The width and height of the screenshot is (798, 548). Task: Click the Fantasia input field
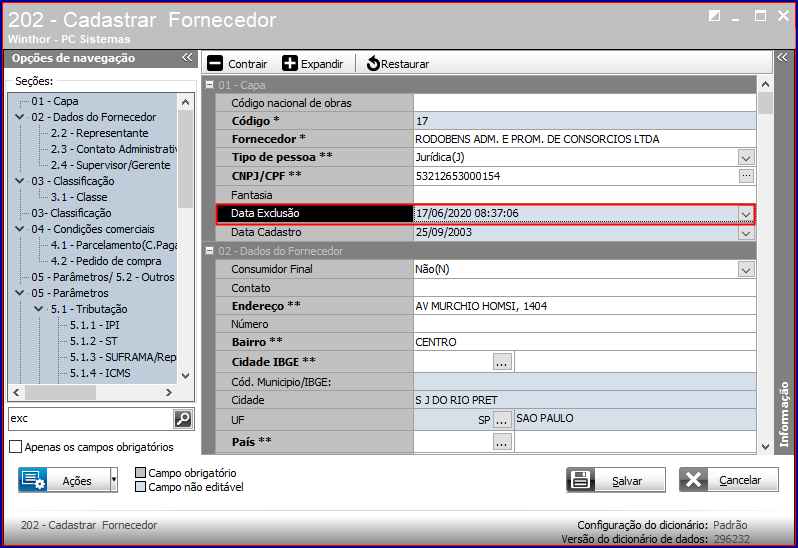coord(585,195)
